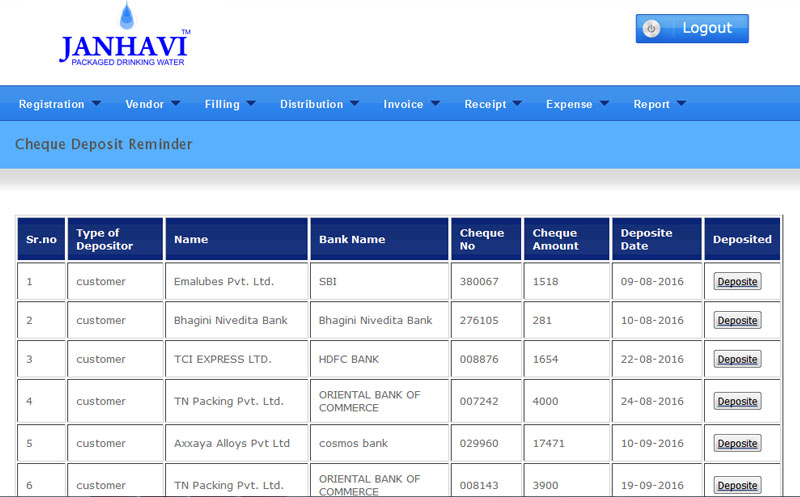This screenshot has width=800, height=497.
Task: Select cheque amount 1654
Action: (x=566, y=359)
